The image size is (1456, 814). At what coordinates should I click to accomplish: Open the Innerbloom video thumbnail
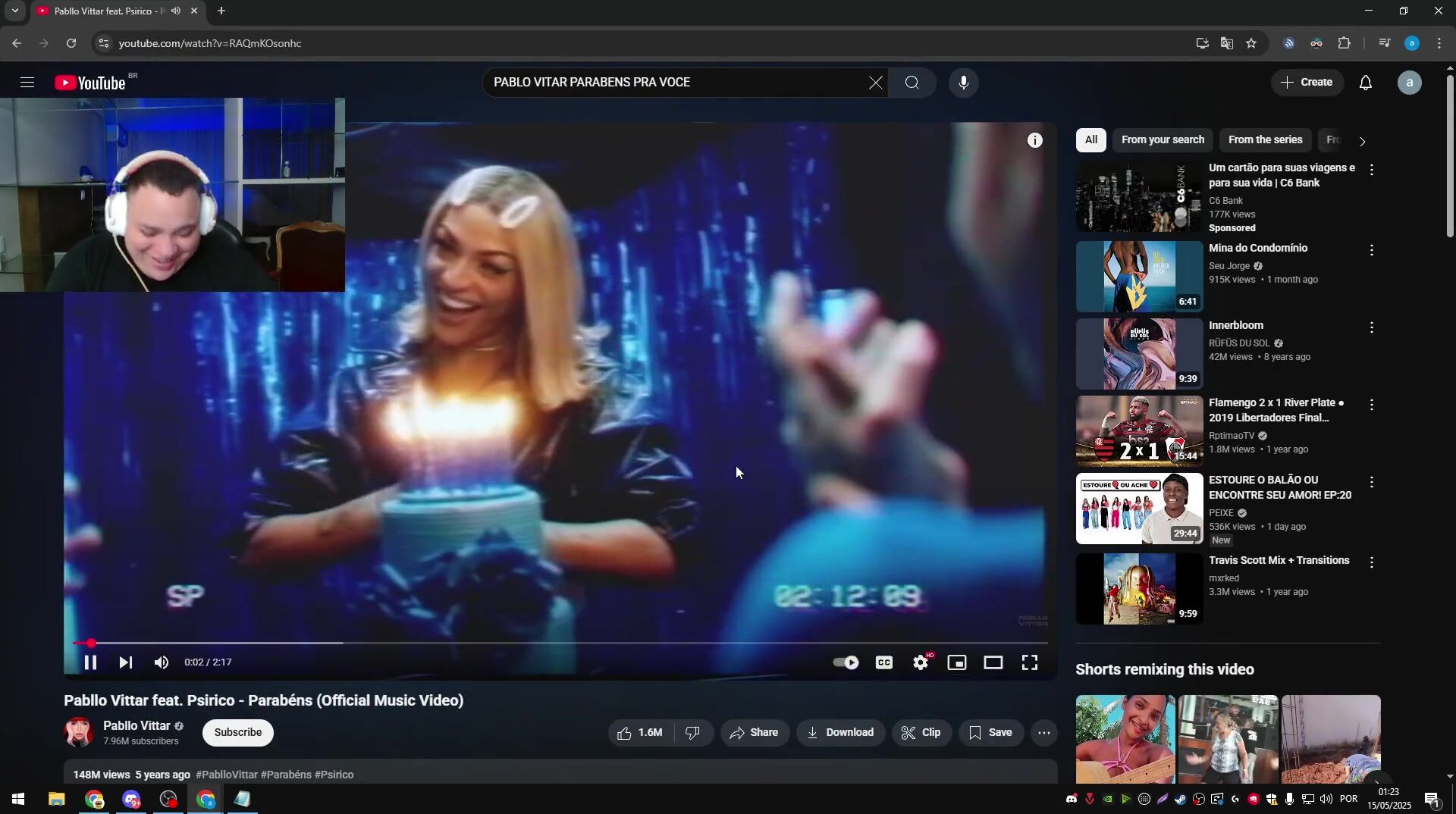[1139, 354]
